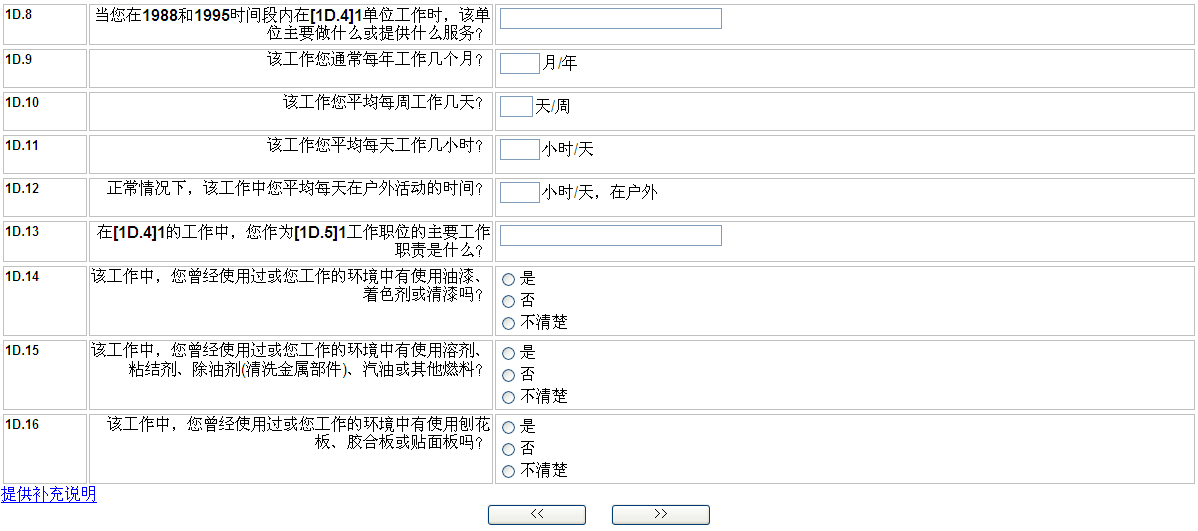Select 否 for question 1D.15 solvents
Image resolution: width=1198 pixels, height=531 pixels.
coord(508,375)
